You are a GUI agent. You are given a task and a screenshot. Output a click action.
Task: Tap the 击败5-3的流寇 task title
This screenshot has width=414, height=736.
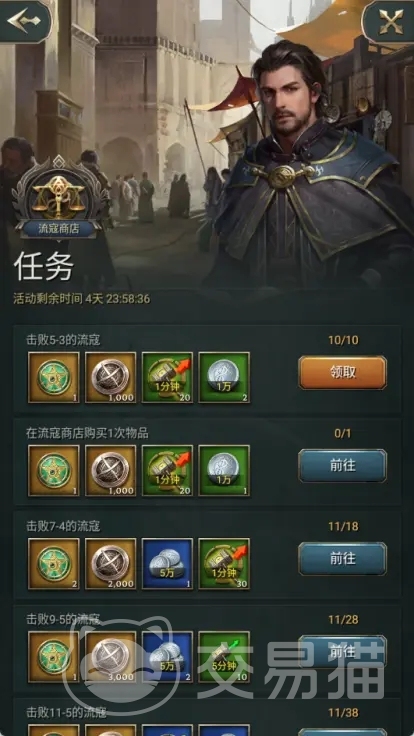pyautogui.click(x=63, y=340)
